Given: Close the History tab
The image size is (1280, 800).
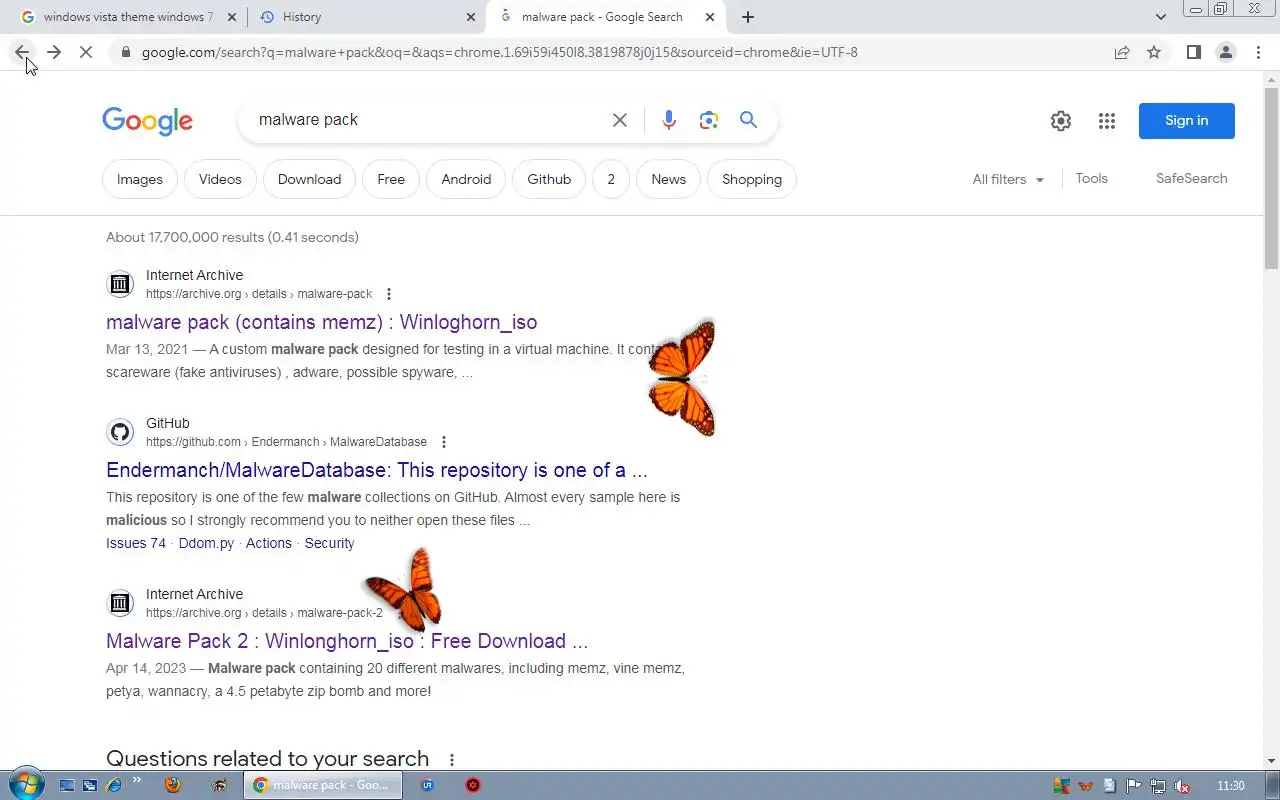Looking at the screenshot, I should 471,17.
